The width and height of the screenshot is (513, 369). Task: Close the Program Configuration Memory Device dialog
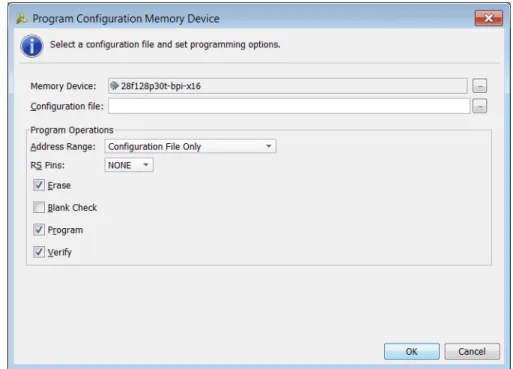489,18
